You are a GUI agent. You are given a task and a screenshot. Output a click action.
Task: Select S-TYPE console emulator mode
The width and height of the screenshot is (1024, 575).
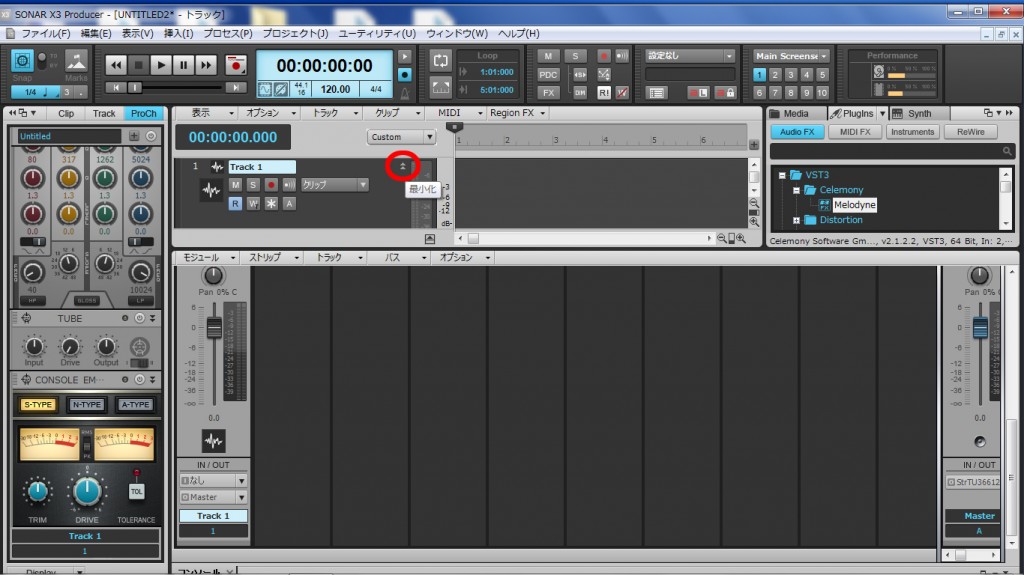(37, 404)
